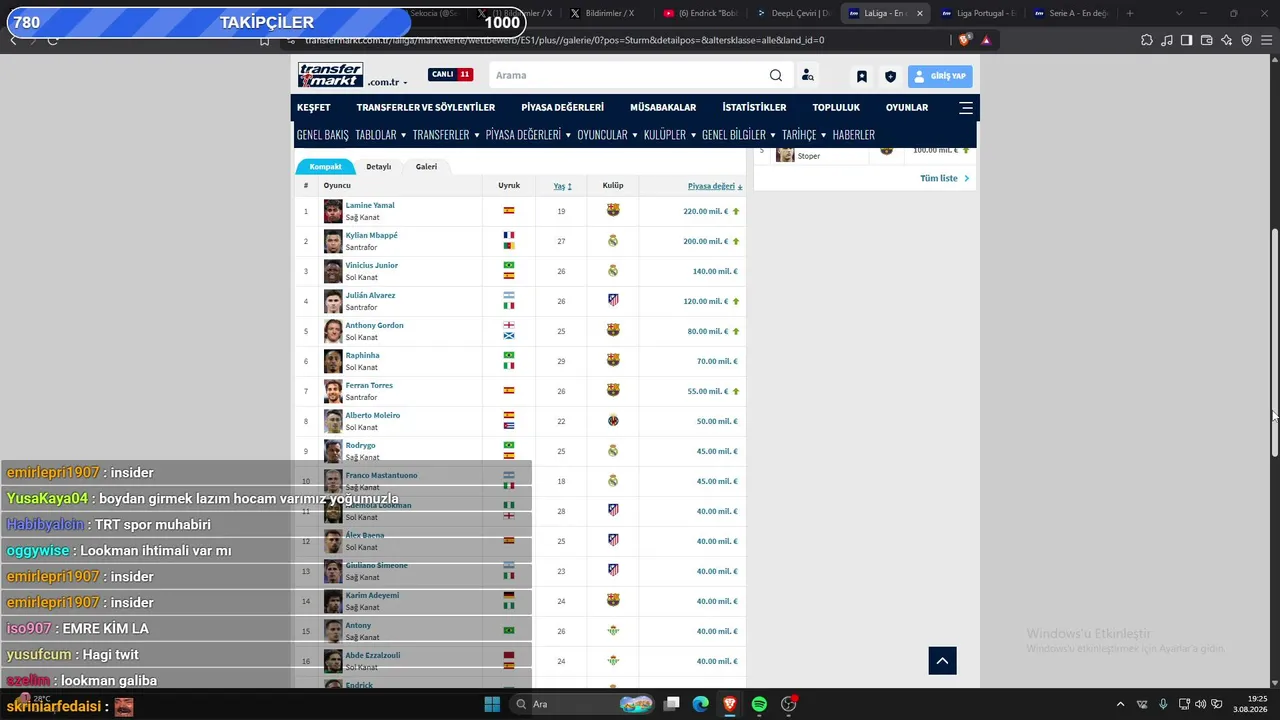
Task: Click the Barcelona crest in Raphinha row
Action: click(613, 360)
